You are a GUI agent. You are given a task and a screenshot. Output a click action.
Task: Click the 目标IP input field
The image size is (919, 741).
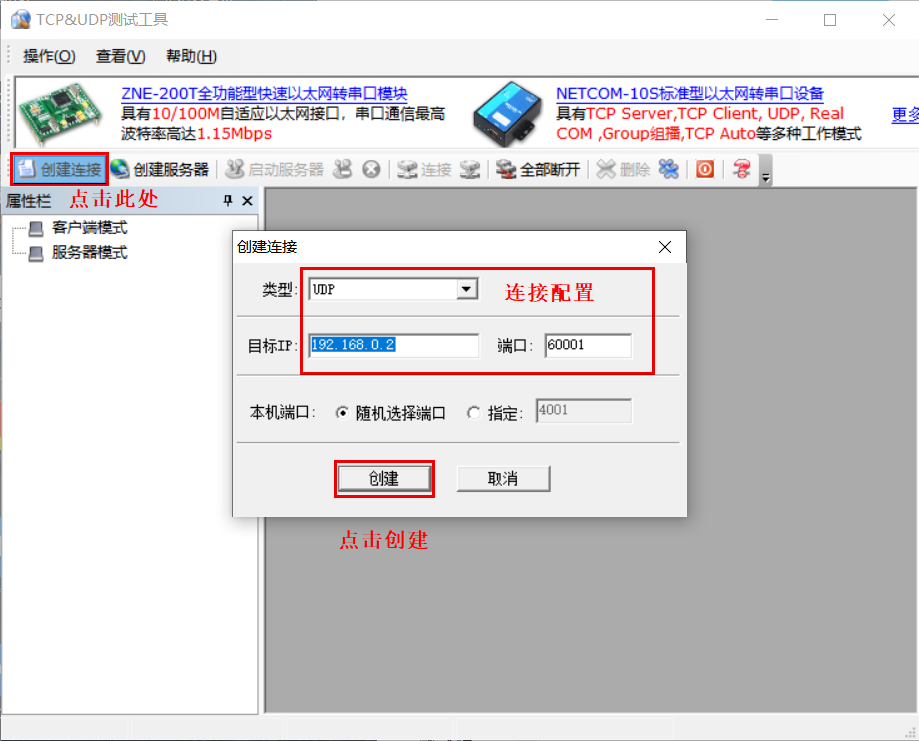(394, 345)
